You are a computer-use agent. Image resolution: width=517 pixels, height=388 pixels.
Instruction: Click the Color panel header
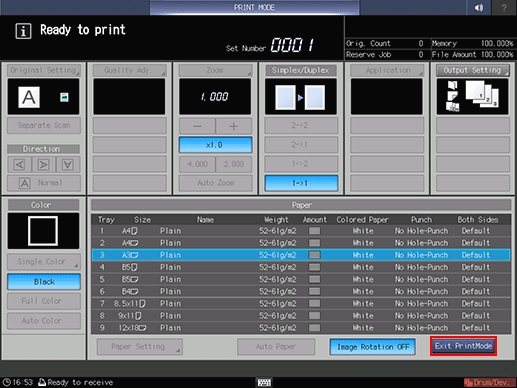pos(44,205)
